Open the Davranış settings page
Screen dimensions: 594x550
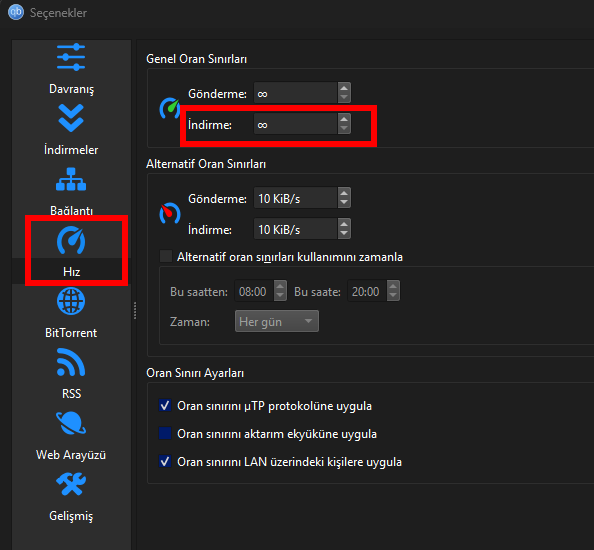pyautogui.click(x=71, y=69)
